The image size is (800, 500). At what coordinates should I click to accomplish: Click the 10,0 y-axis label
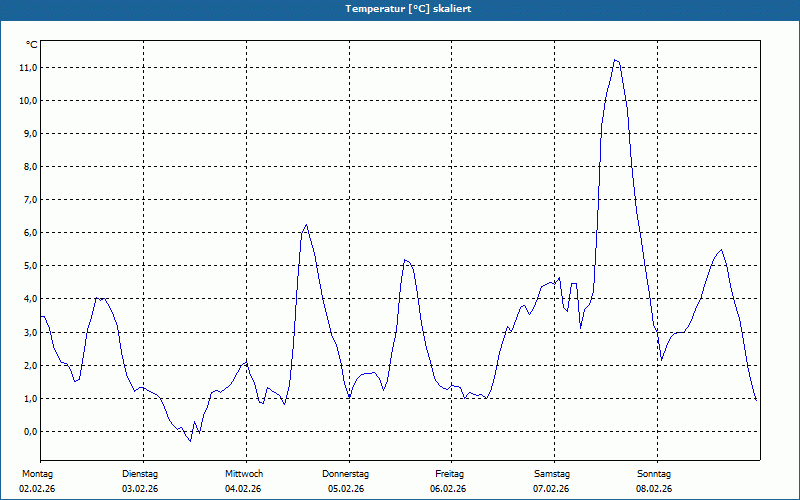[x=27, y=101]
